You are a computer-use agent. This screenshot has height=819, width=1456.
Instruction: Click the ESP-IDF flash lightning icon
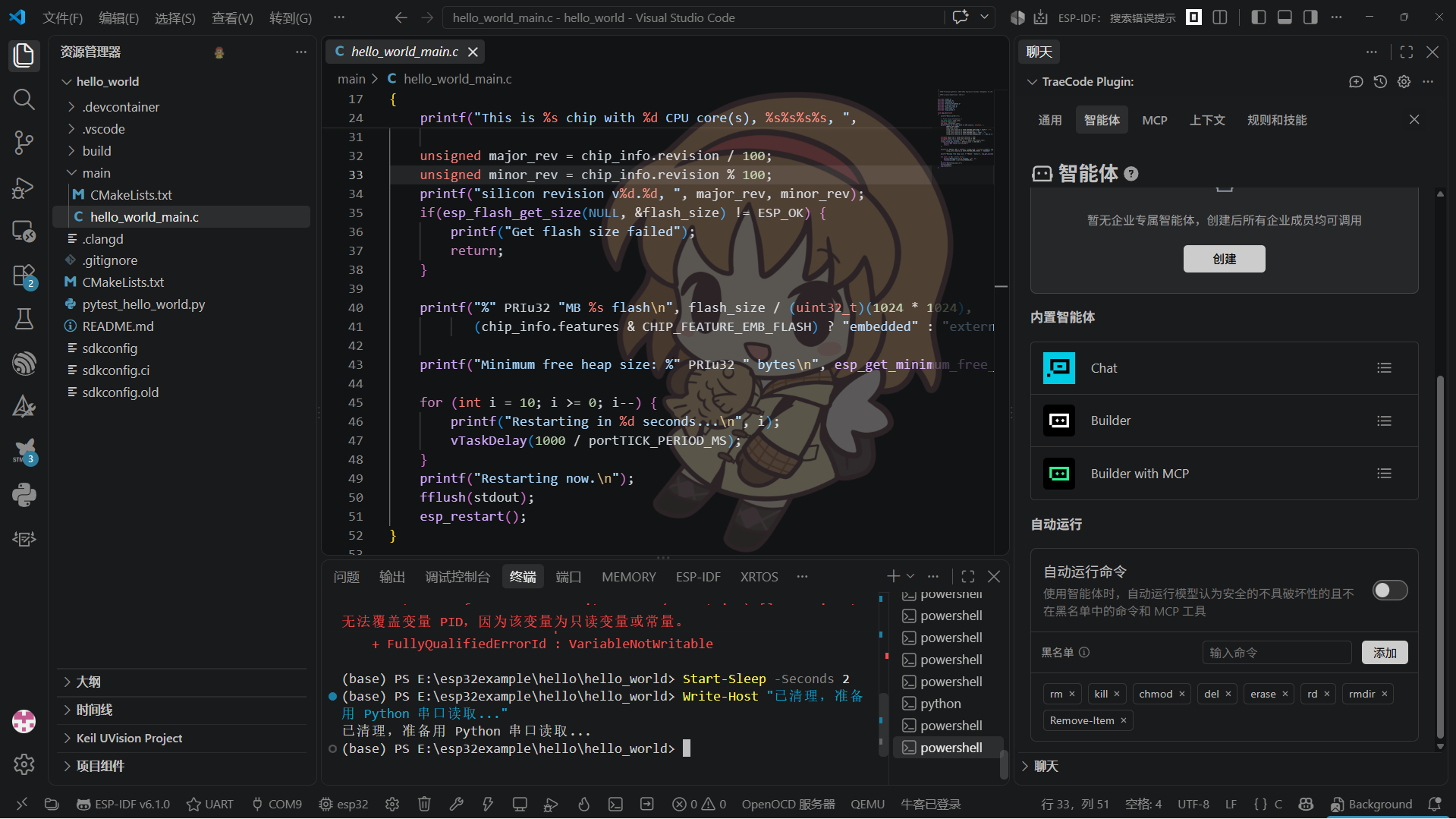tap(488, 804)
